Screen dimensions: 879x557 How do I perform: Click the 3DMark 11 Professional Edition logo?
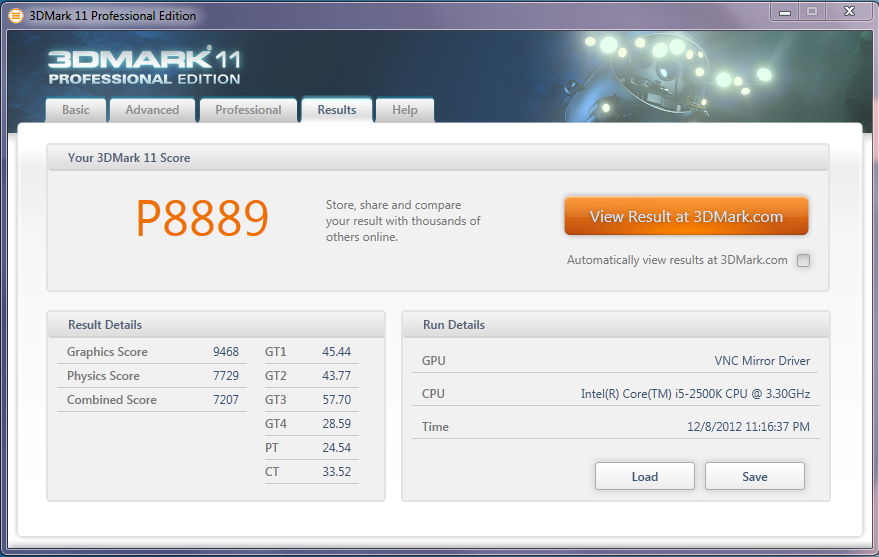[144, 66]
